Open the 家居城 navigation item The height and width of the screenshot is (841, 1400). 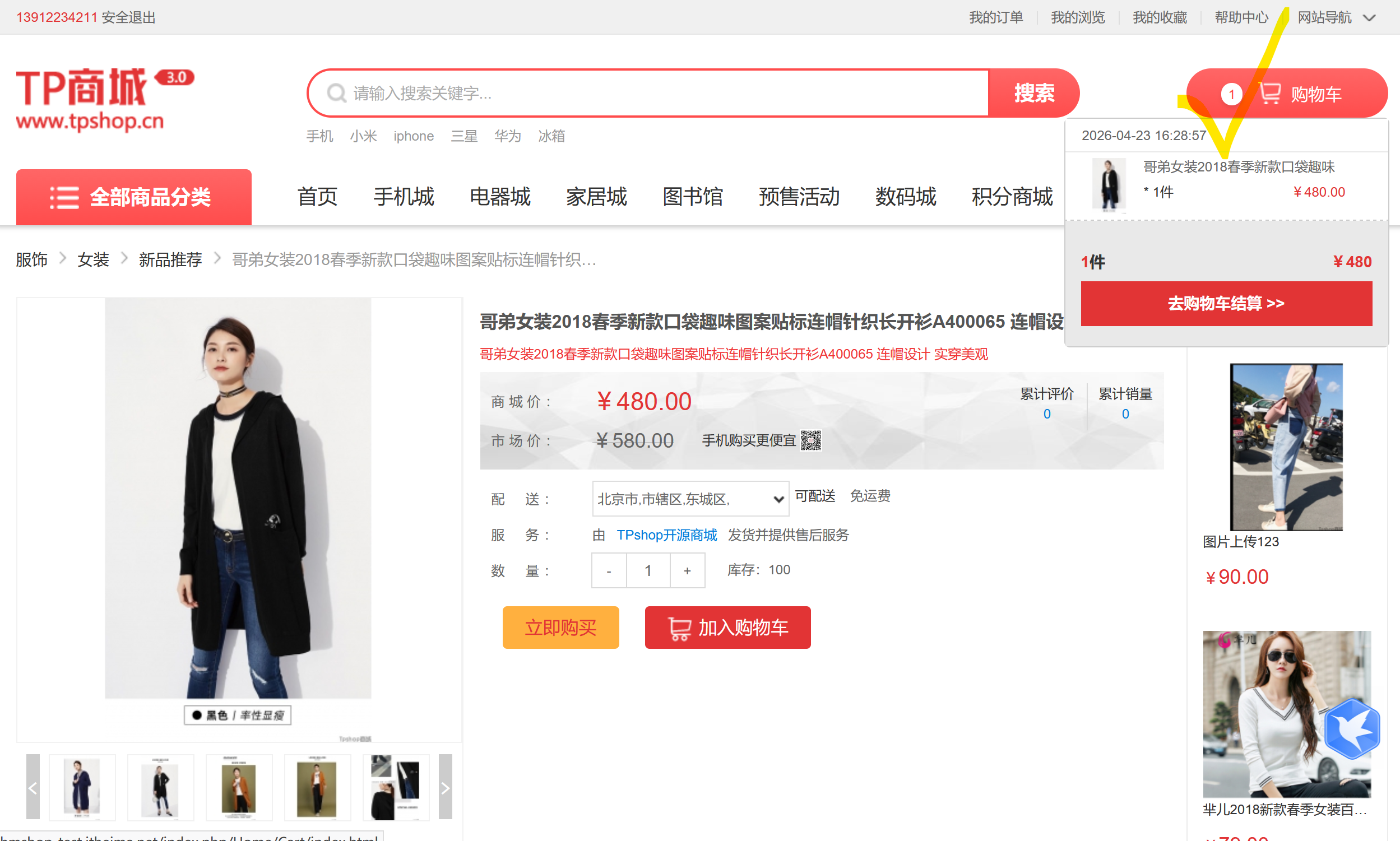(x=596, y=197)
